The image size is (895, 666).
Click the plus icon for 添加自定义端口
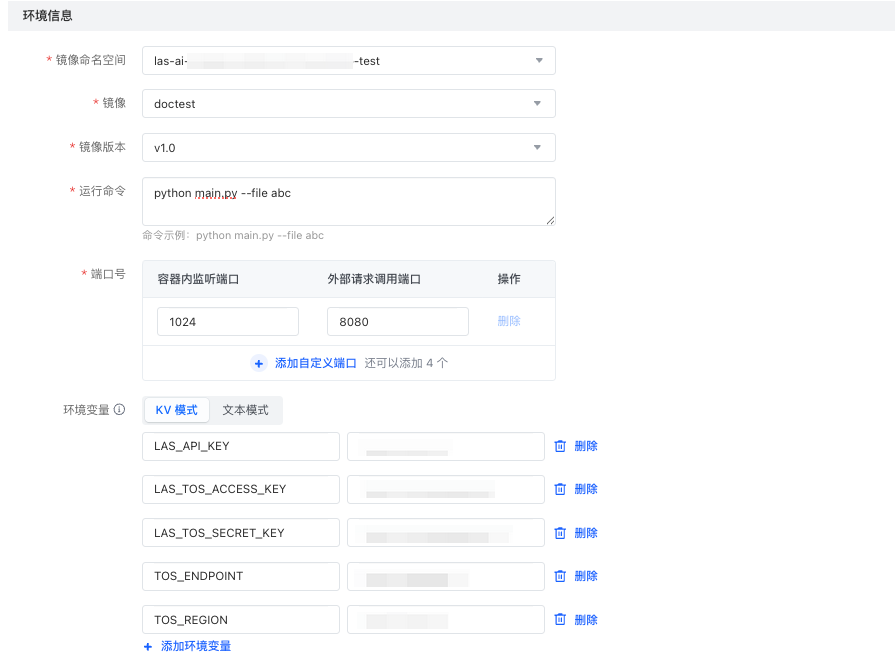click(258, 363)
